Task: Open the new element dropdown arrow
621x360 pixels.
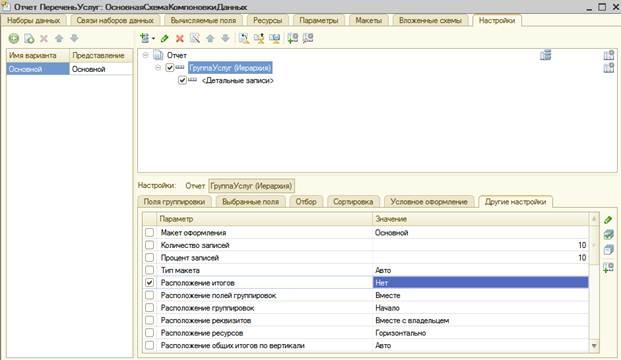Action: click(x=153, y=39)
